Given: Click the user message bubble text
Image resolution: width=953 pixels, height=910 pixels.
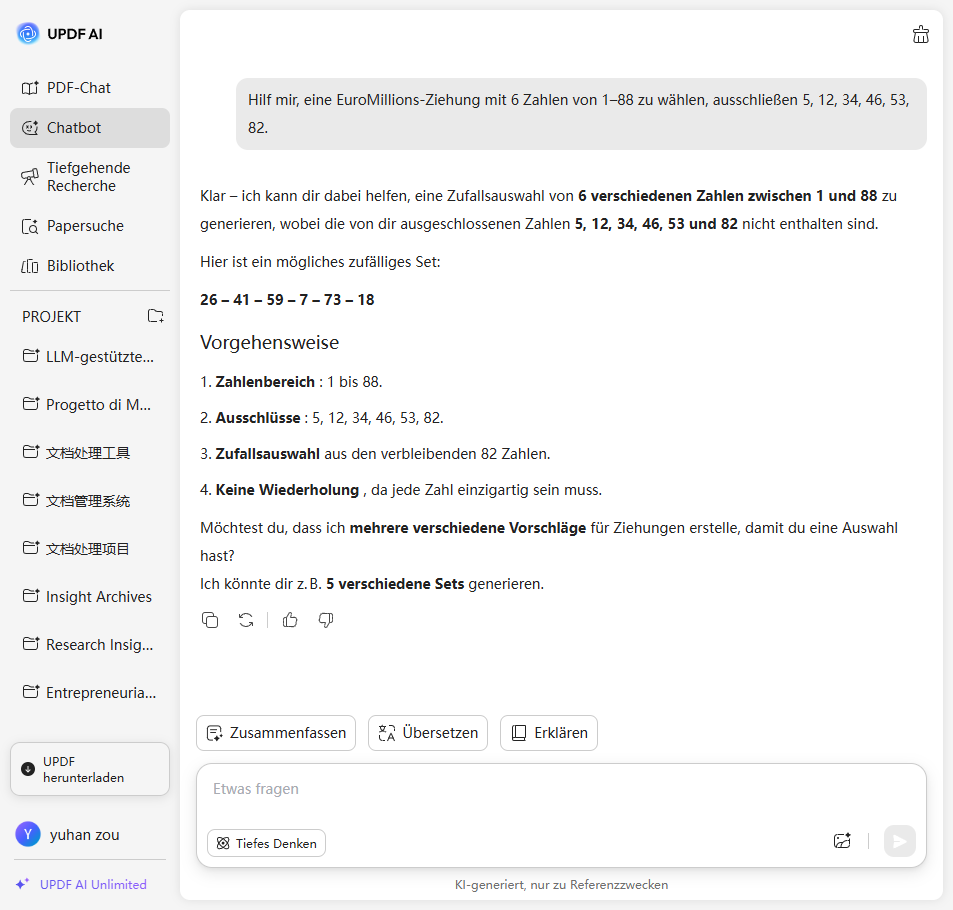Looking at the screenshot, I should [580, 114].
